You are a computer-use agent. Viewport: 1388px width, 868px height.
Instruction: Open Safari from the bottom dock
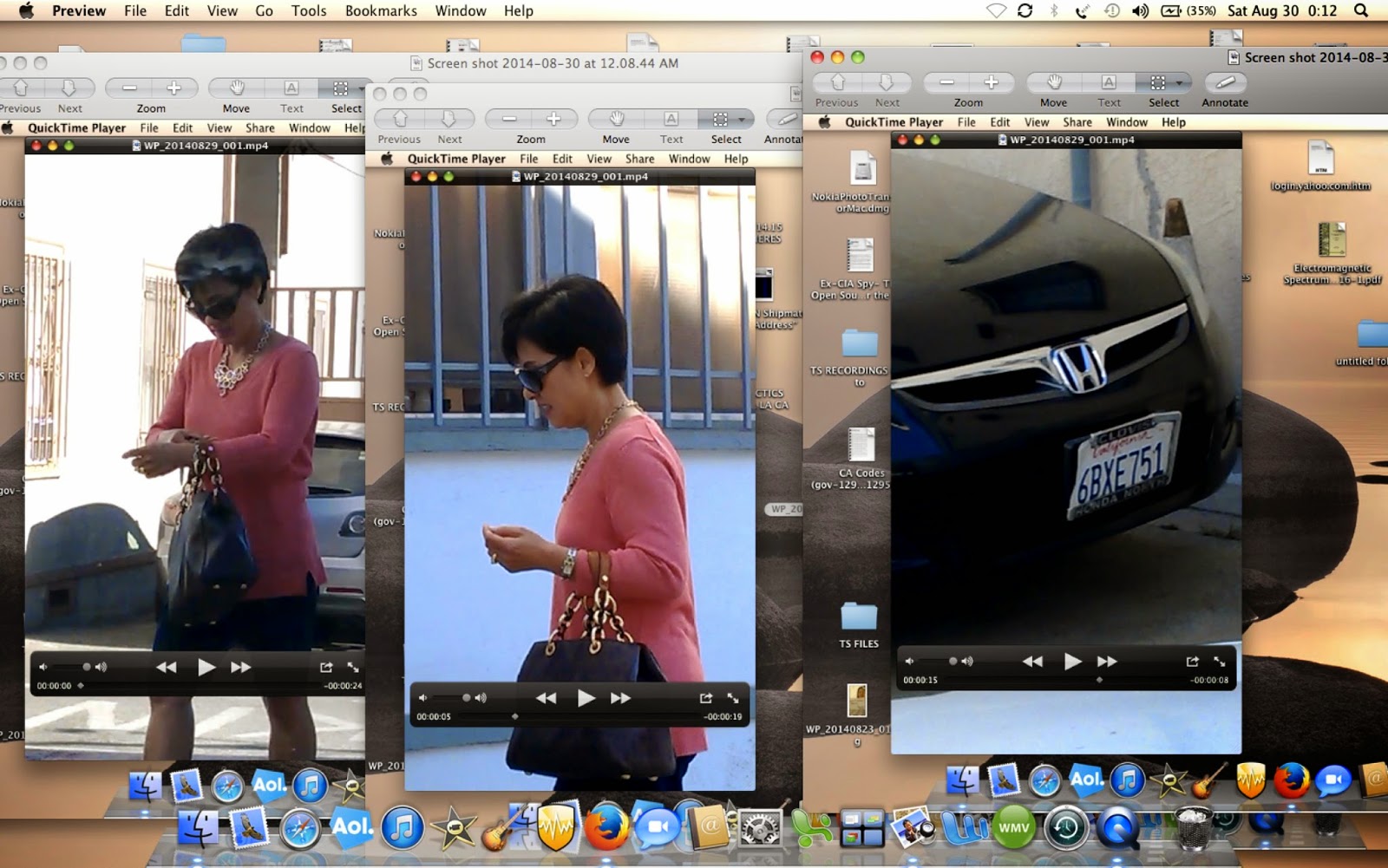300,828
